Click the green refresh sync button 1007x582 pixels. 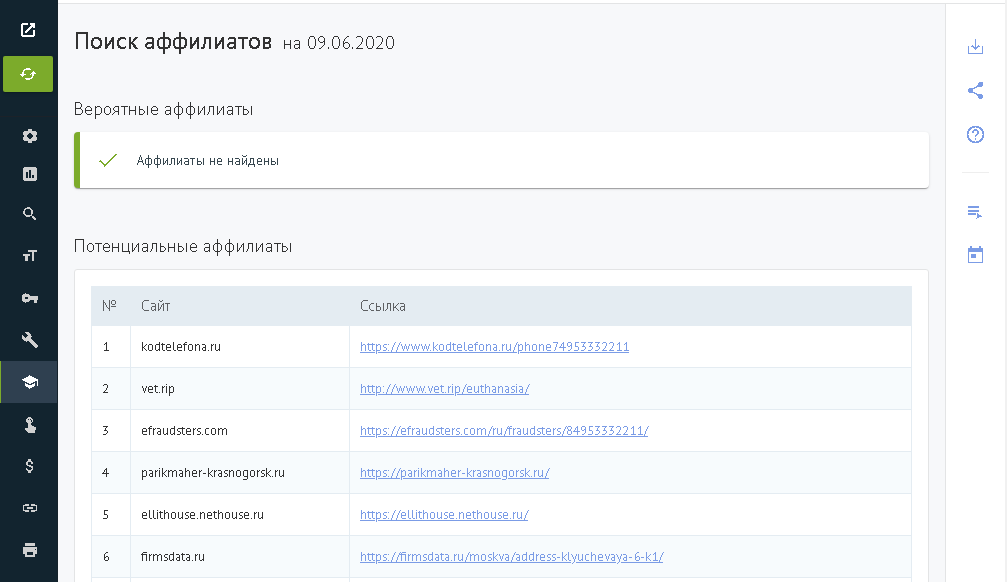(28, 74)
